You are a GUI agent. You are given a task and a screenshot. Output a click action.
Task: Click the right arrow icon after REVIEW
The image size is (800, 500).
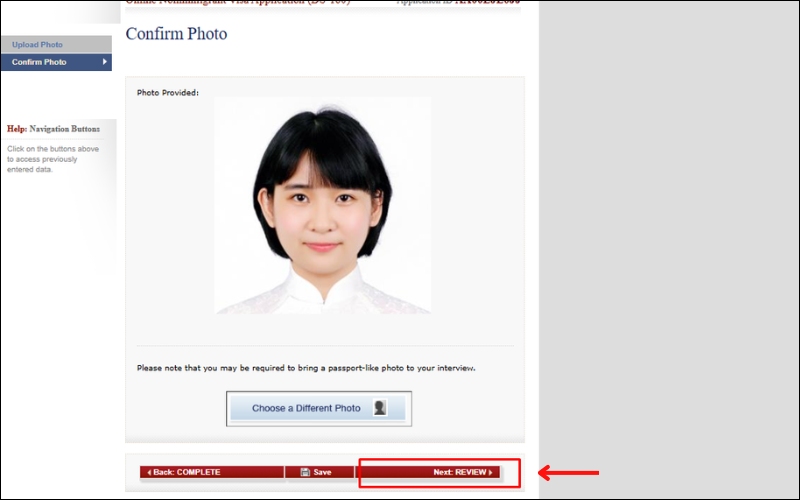[491, 472]
